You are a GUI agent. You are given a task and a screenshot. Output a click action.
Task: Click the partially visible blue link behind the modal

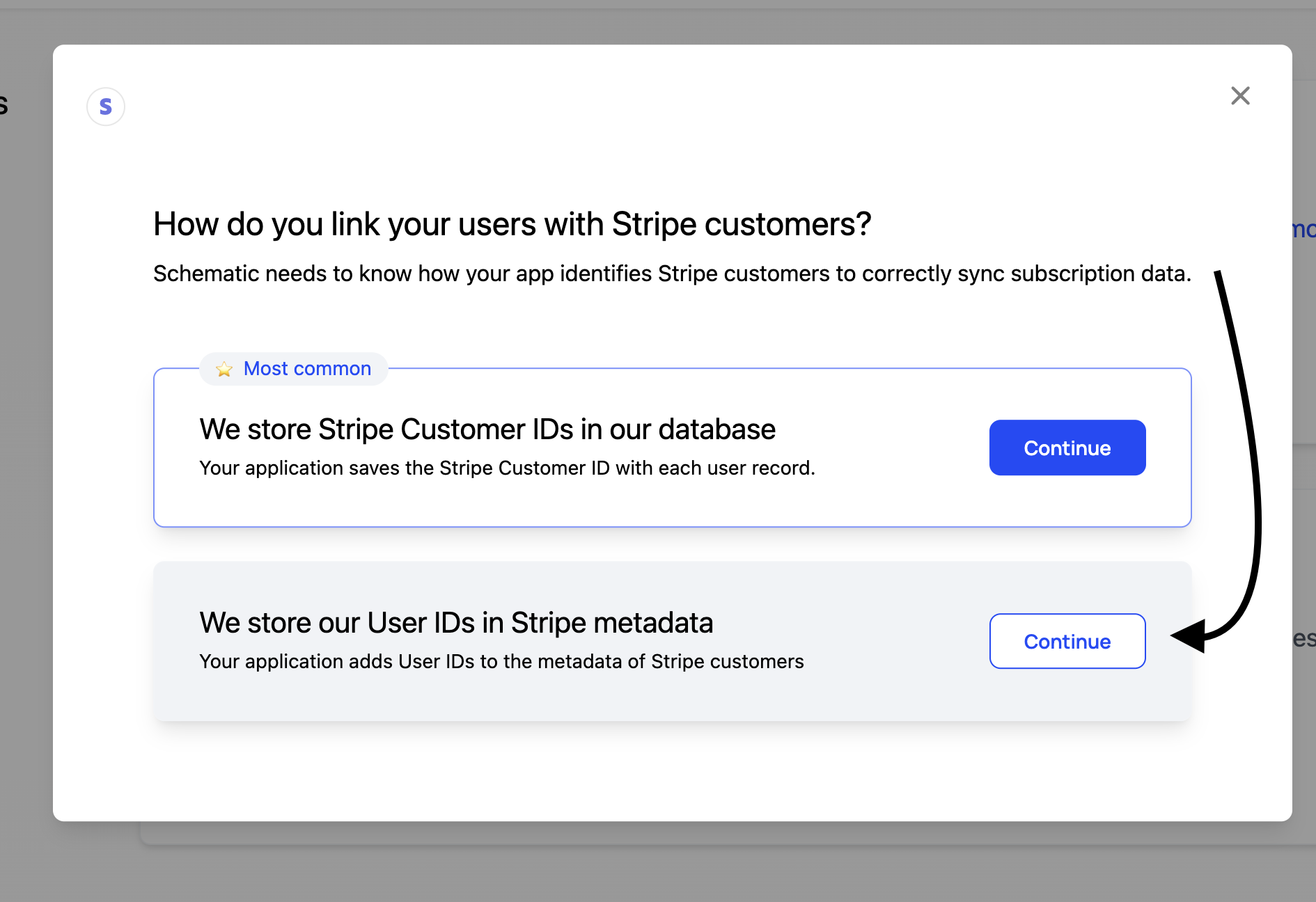1303,230
